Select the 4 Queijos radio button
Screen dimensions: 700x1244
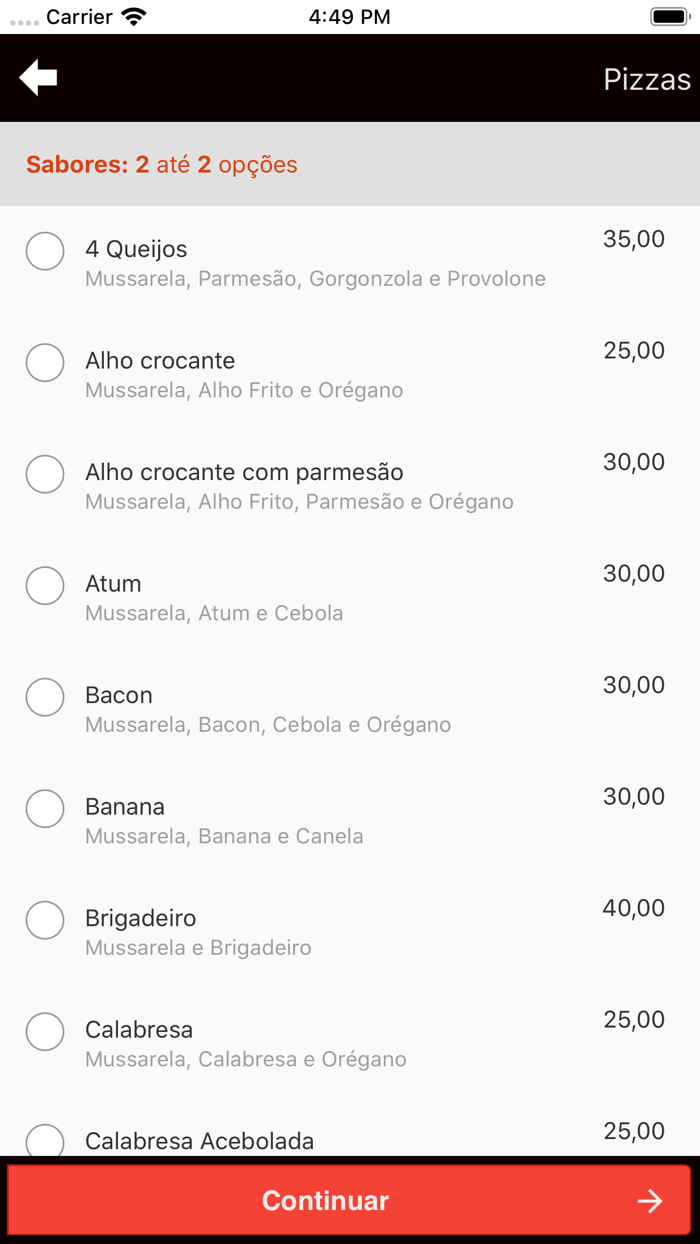(x=45, y=251)
